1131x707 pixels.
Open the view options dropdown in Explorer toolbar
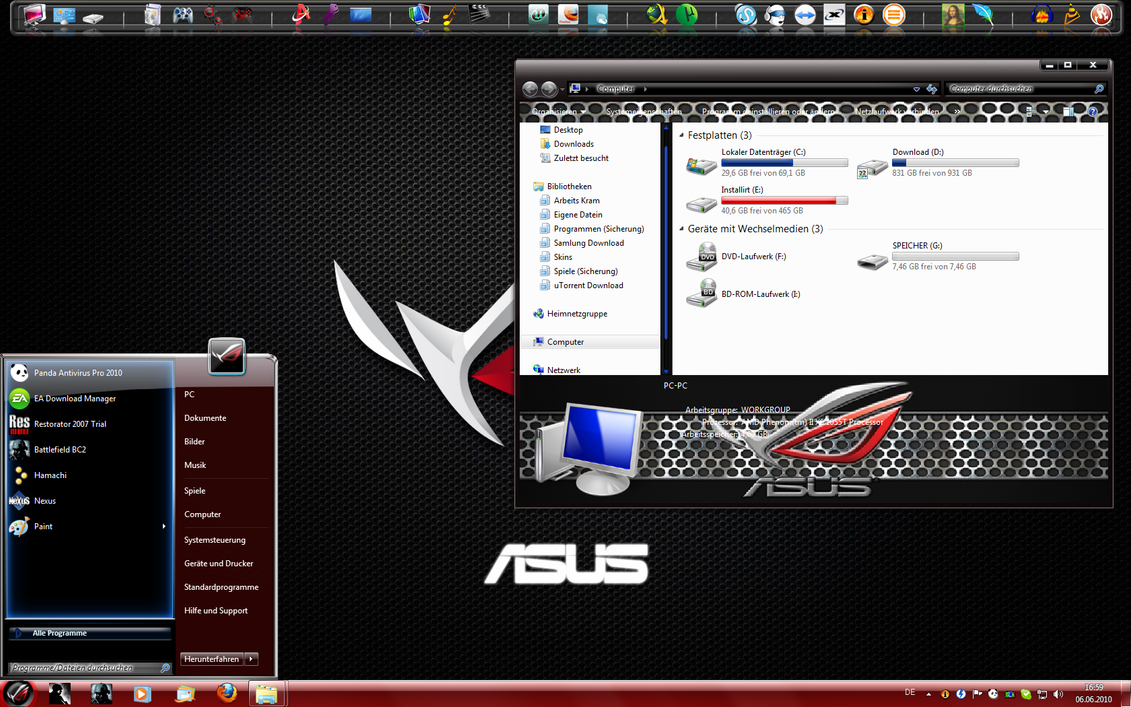1046,111
